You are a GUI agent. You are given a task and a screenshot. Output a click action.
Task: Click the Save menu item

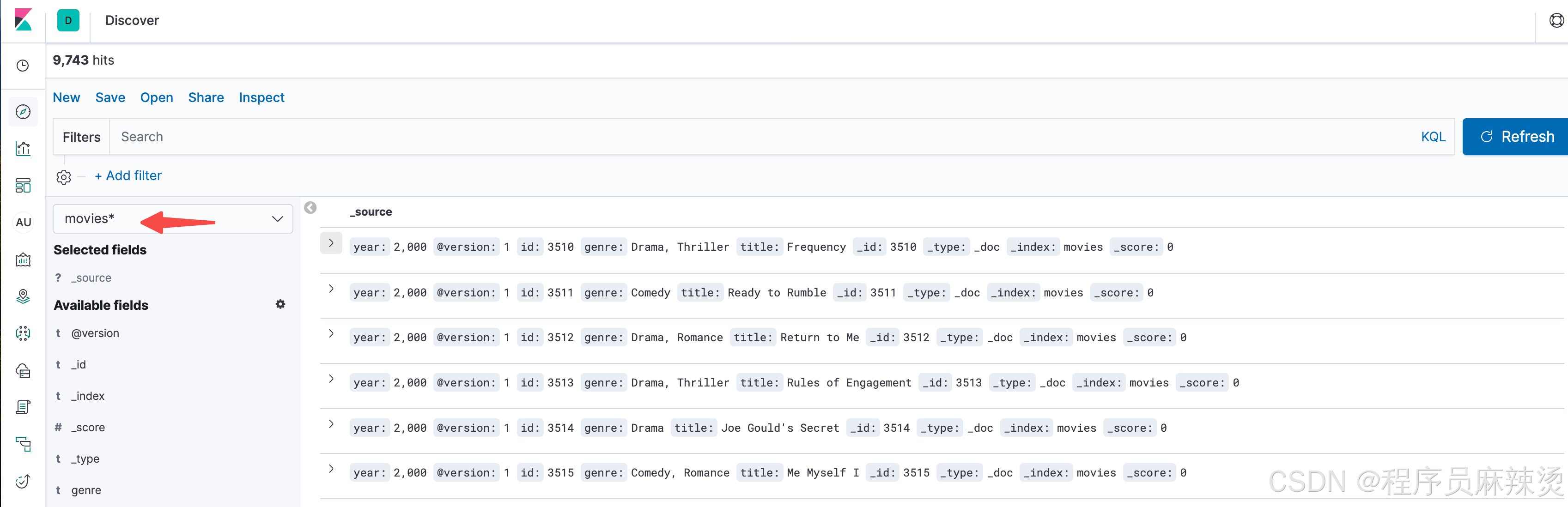point(110,97)
